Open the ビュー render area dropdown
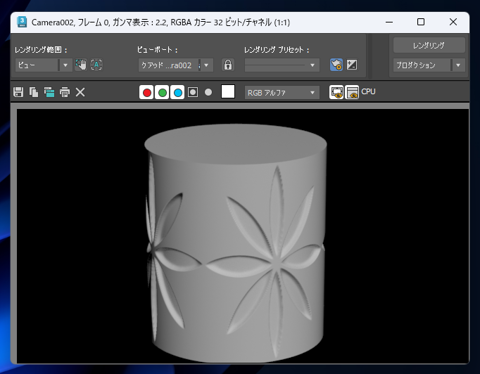The height and width of the screenshot is (374, 480). coord(43,65)
